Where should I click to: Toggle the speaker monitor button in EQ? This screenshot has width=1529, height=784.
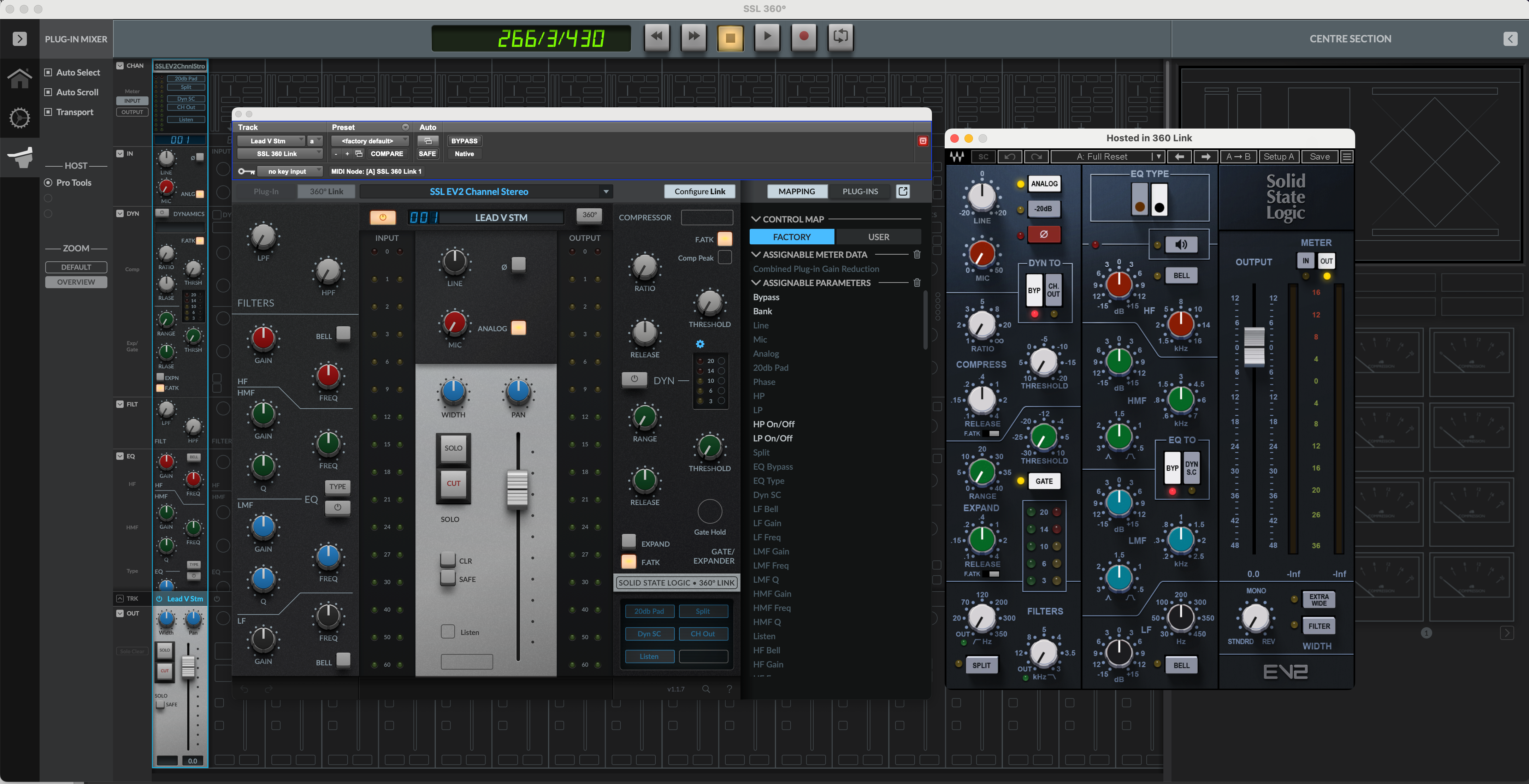pos(1181,244)
